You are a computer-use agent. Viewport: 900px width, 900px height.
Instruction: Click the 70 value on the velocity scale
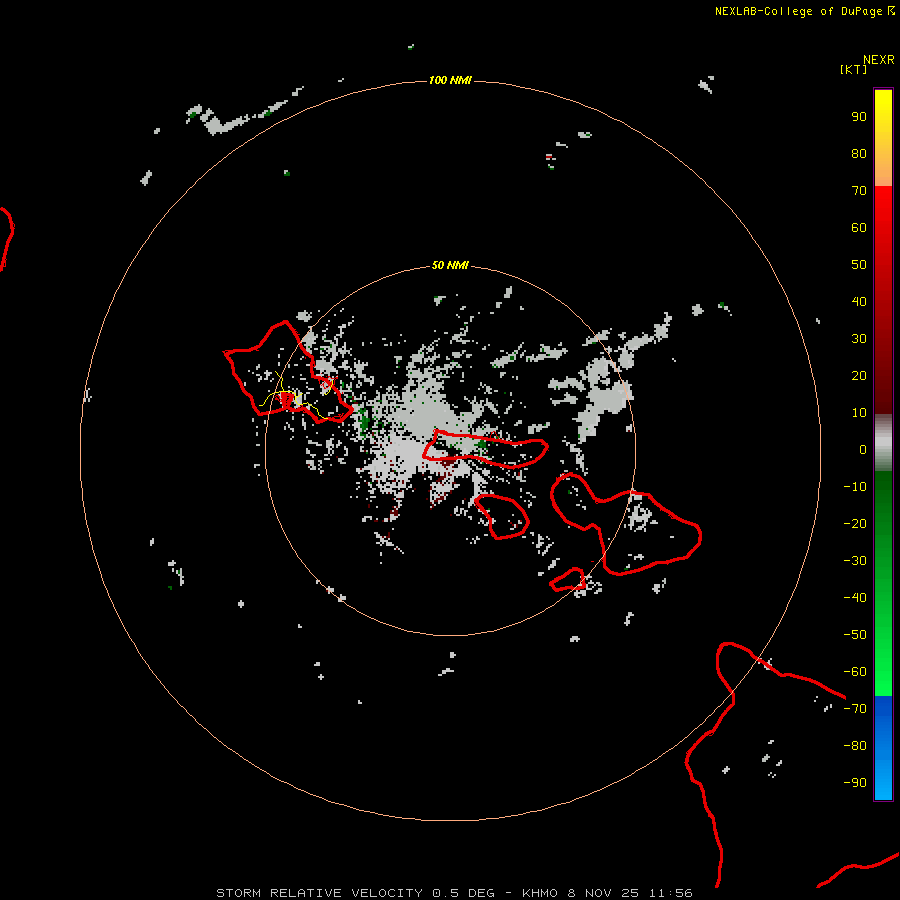coord(859,191)
